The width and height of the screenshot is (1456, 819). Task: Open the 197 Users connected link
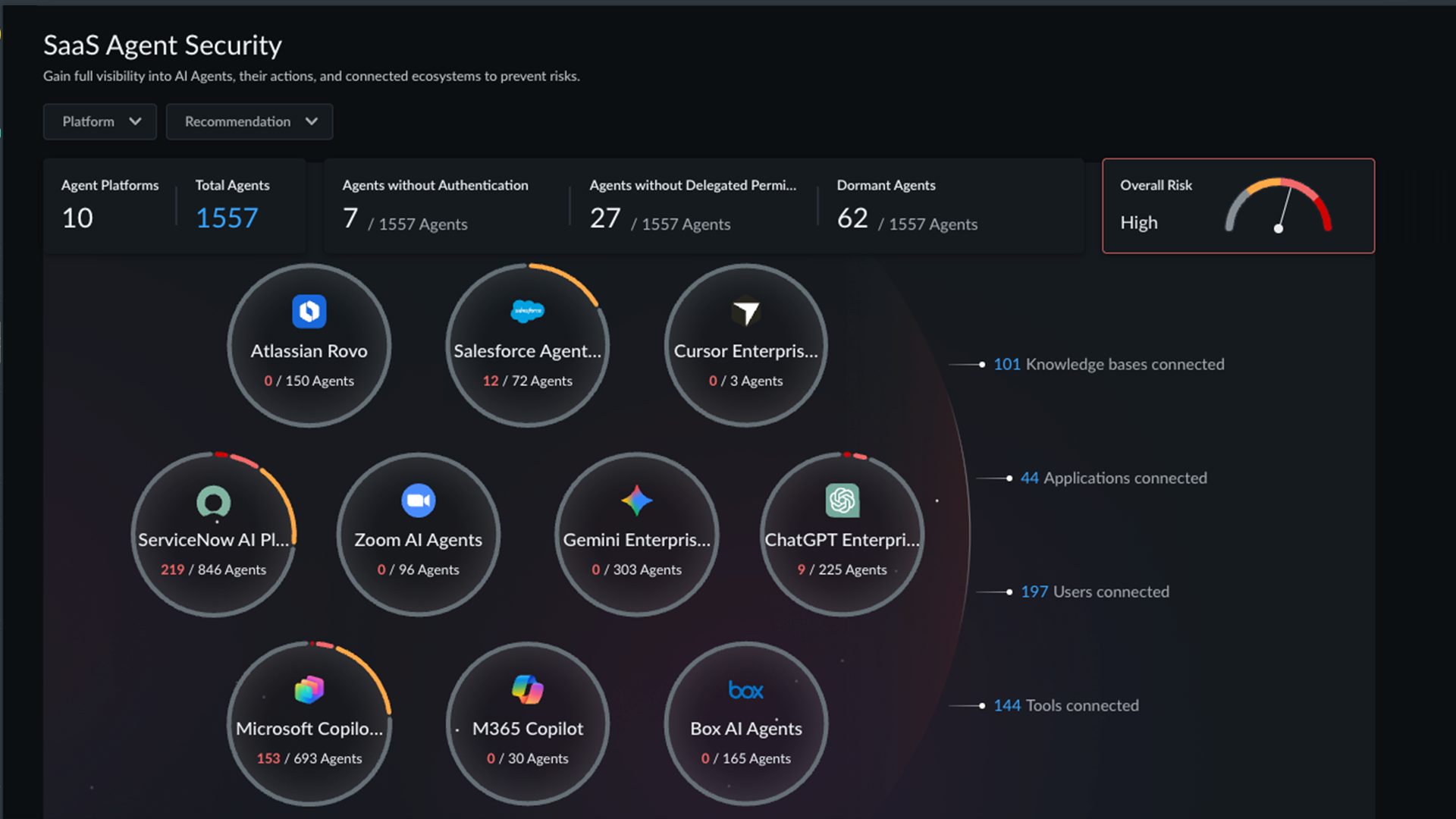pos(1094,591)
